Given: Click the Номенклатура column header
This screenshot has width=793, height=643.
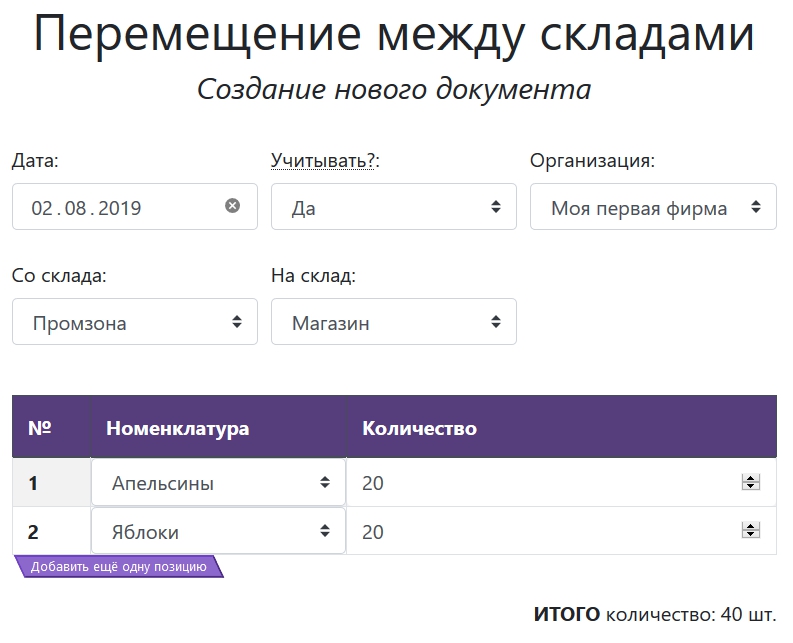Looking at the screenshot, I should tap(177, 428).
